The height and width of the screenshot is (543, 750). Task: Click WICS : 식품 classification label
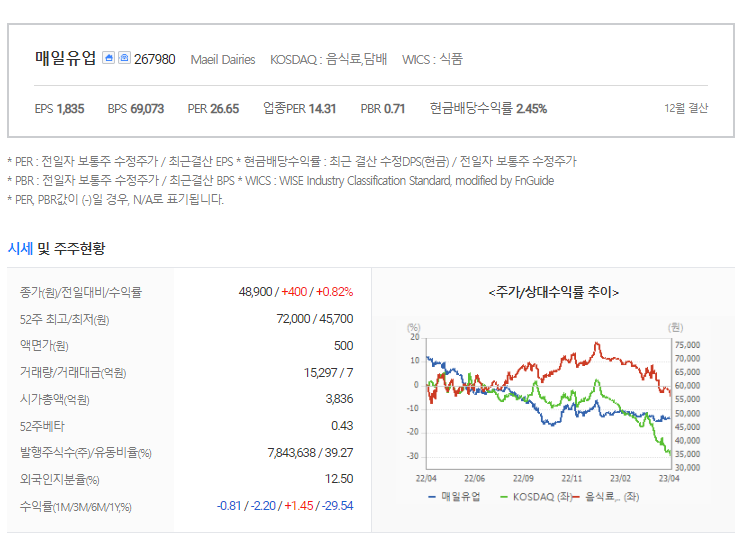coord(432,59)
